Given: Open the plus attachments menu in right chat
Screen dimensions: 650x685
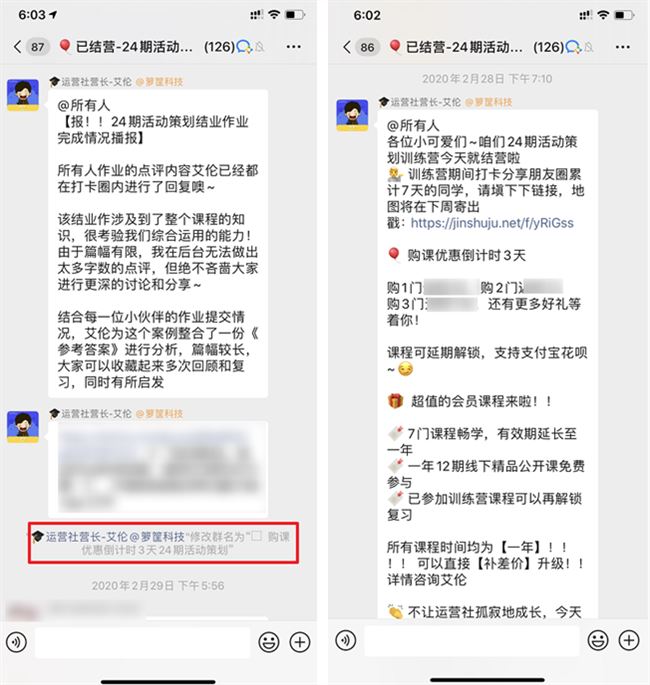Looking at the screenshot, I should [629, 640].
